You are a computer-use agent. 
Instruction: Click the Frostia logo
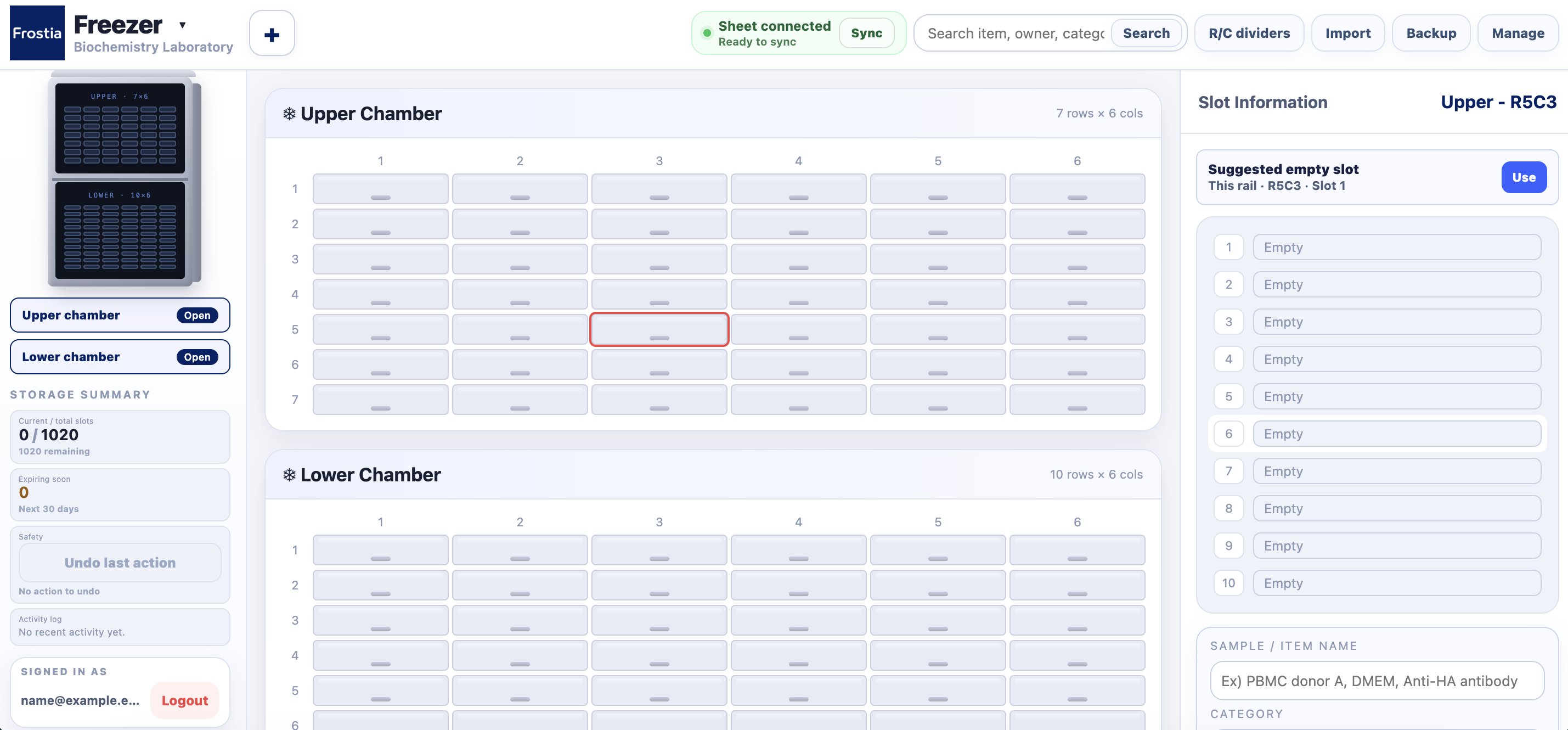[37, 33]
